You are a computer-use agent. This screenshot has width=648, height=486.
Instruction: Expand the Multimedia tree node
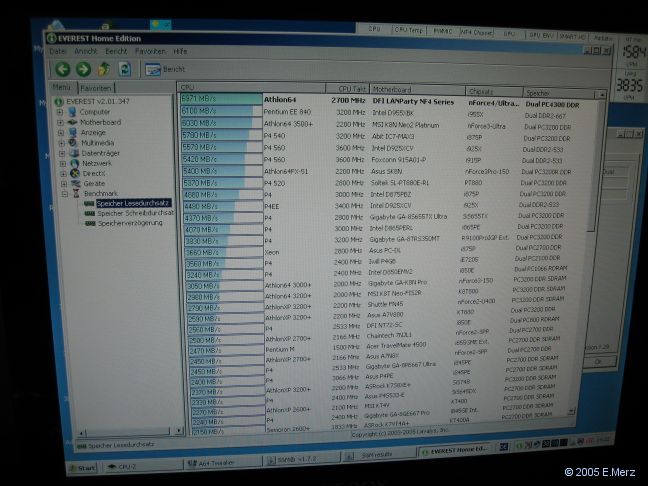coord(62,143)
